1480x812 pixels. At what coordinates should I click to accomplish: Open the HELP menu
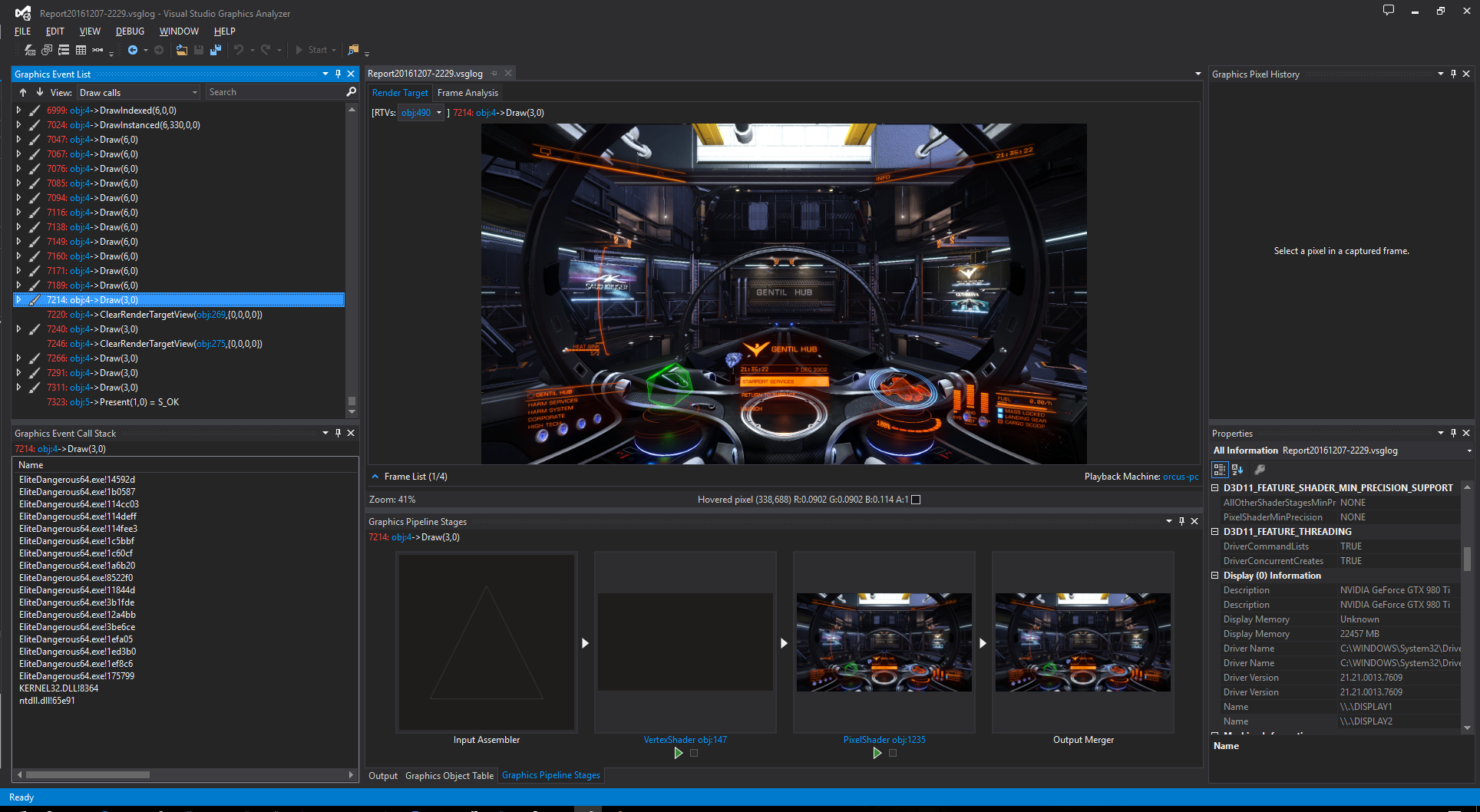[224, 31]
